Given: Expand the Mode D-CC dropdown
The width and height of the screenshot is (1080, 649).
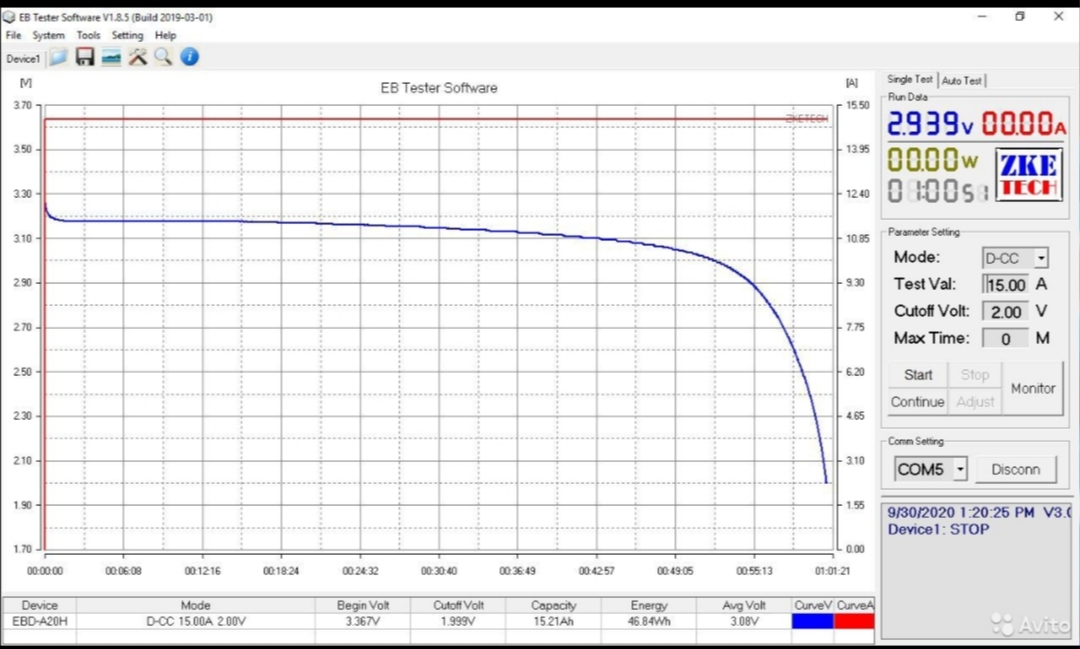Looking at the screenshot, I should pos(1041,258).
